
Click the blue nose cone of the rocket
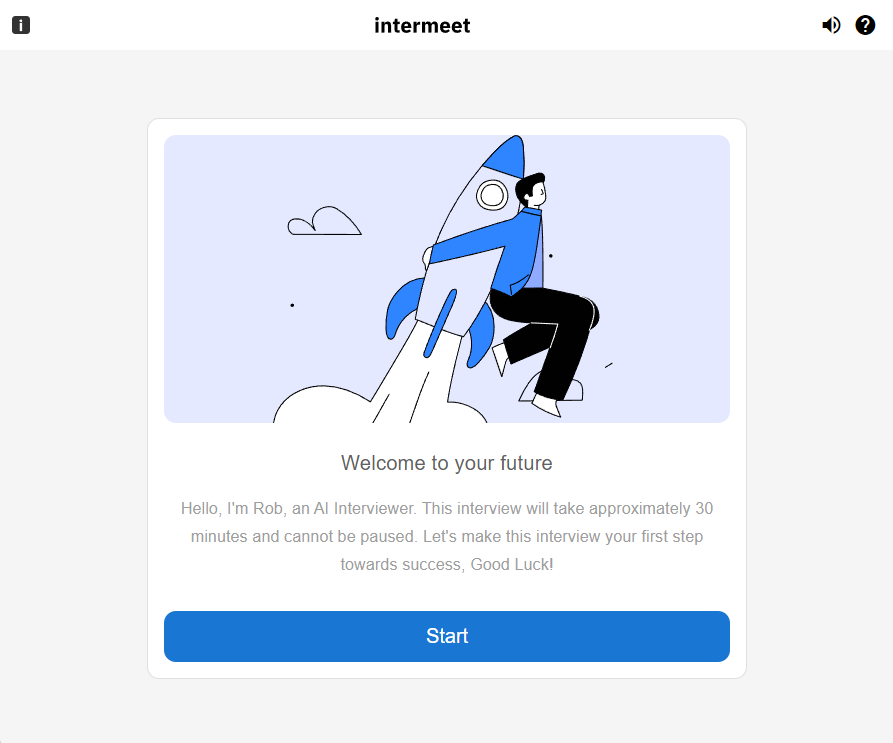coord(508,155)
